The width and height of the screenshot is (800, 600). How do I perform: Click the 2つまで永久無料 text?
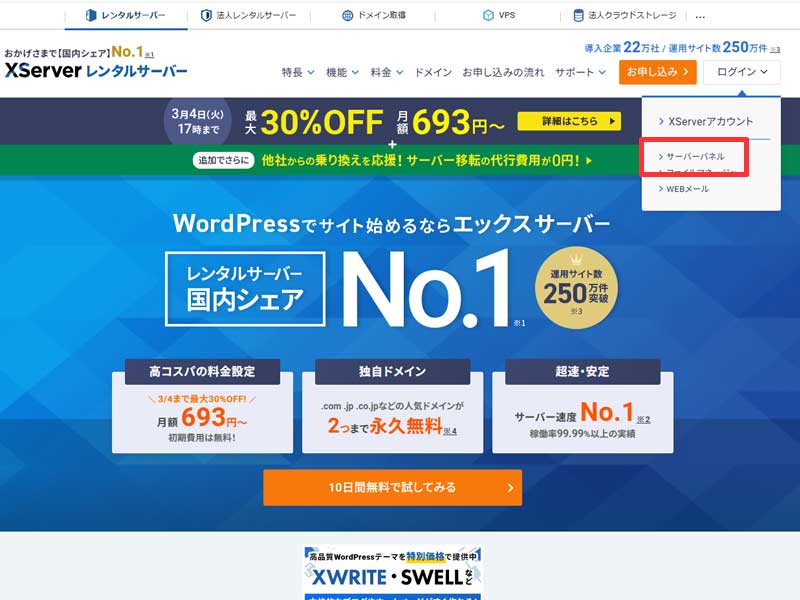pyautogui.click(x=385, y=426)
